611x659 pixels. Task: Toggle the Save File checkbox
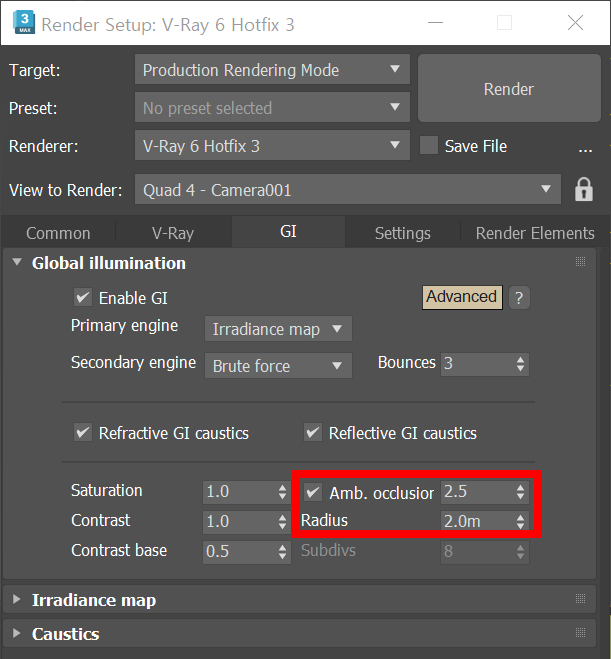[429, 145]
